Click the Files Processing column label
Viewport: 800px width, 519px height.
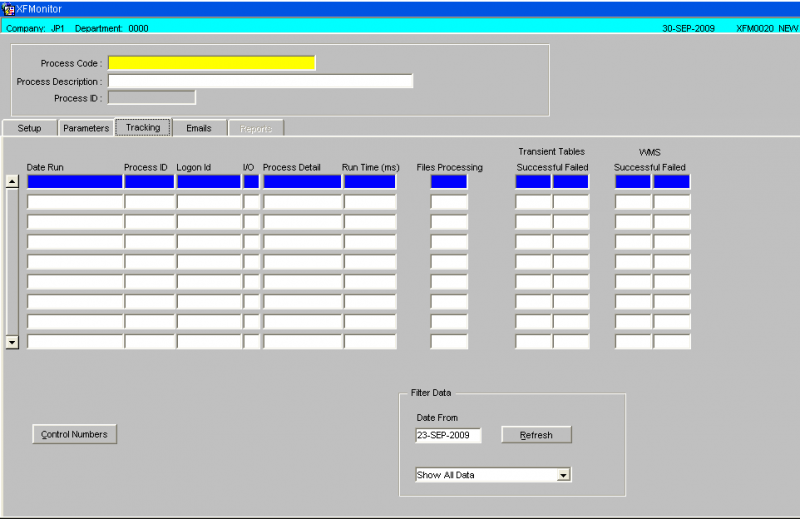[449, 167]
